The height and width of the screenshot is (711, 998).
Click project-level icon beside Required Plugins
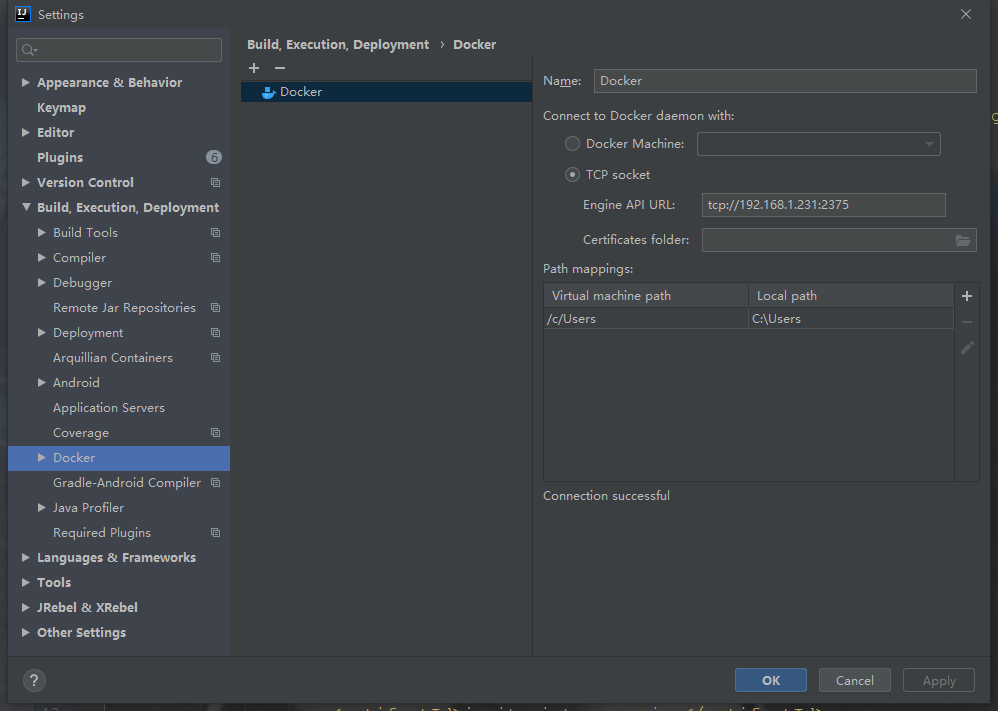click(x=216, y=533)
